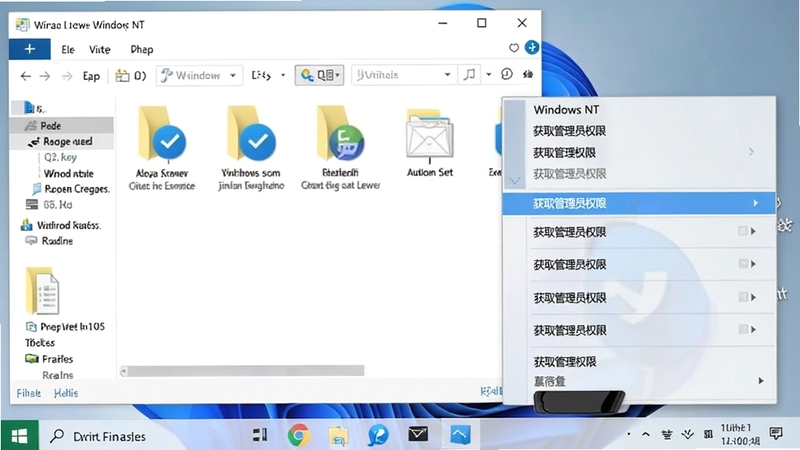The width and height of the screenshot is (800, 450).
Task: Click the greyed-out context menu entry
Action: (x=569, y=174)
